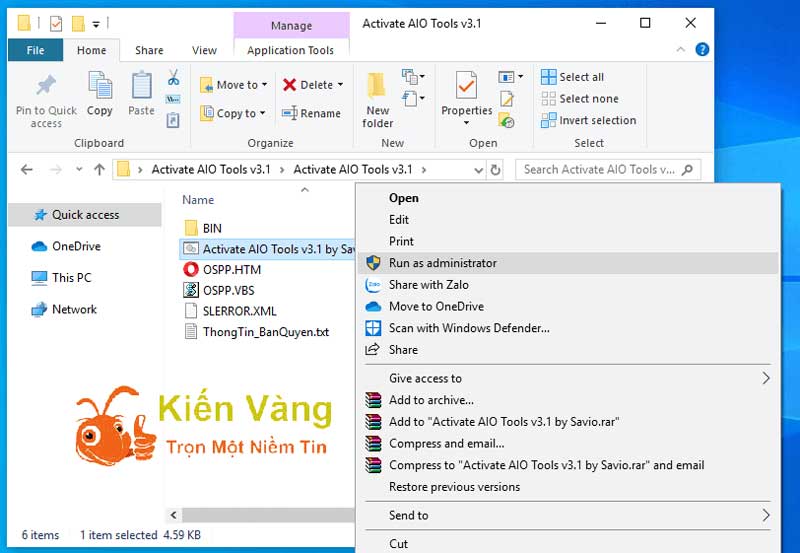Click the Easy access icon

click(x=410, y=98)
